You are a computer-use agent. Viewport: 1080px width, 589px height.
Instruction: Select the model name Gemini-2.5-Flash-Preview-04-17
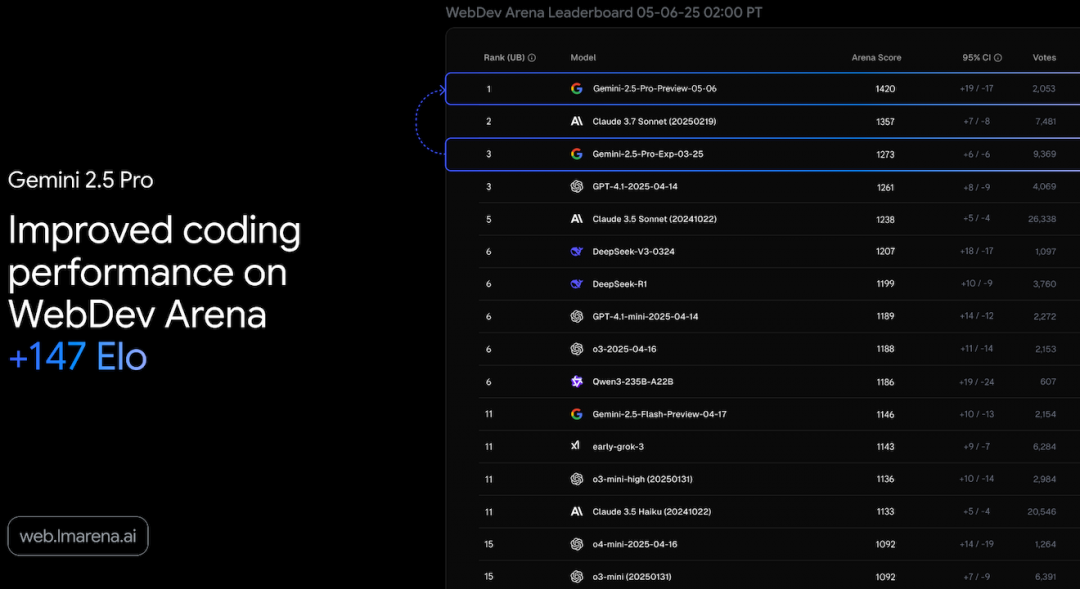coord(660,414)
